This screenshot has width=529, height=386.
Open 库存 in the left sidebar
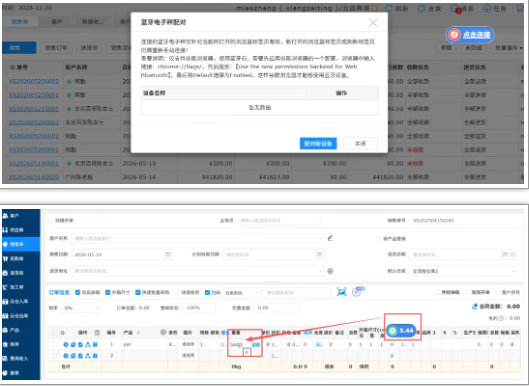click(20, 344)
